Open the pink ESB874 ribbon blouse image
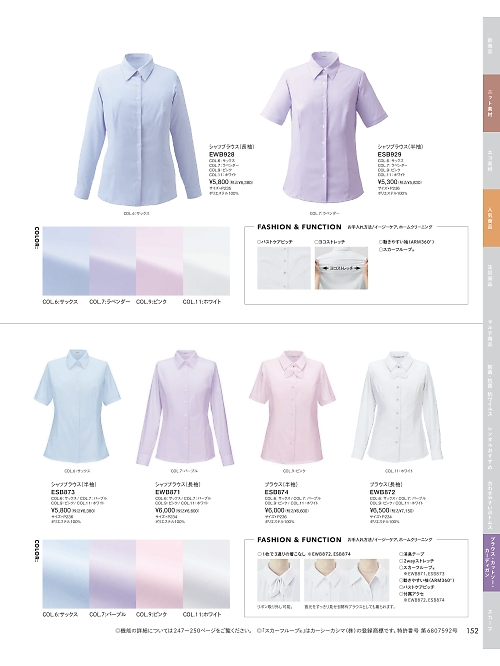 292,406
